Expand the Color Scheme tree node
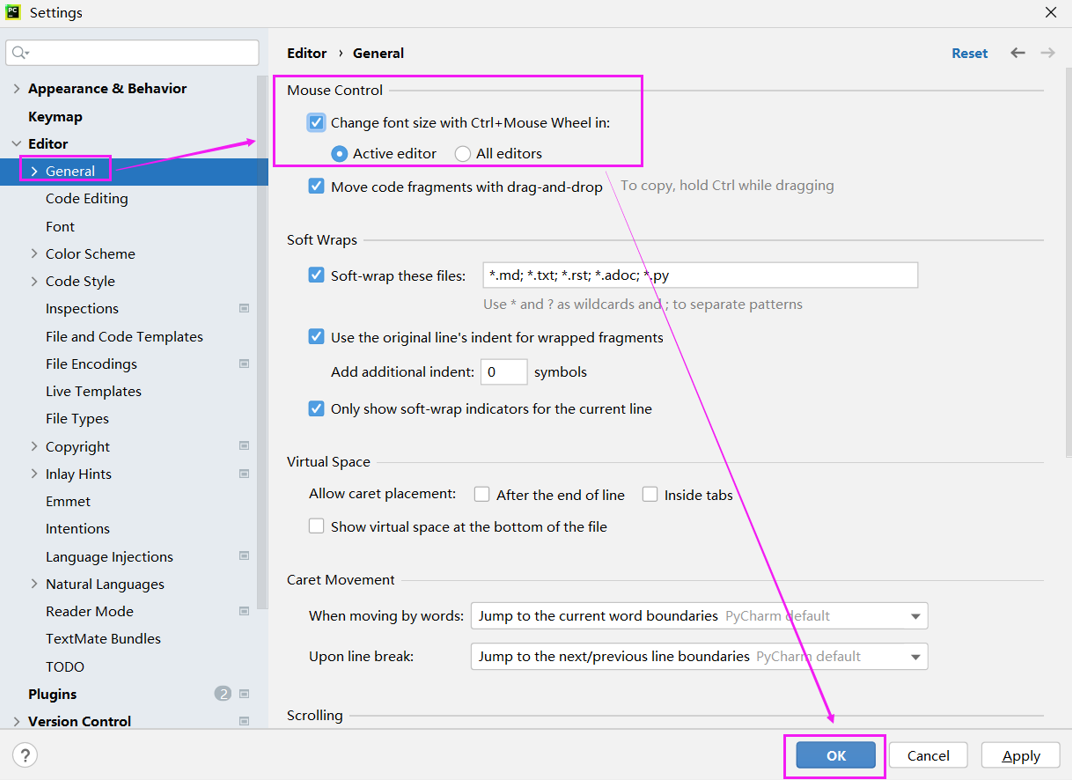 tap(35, 254)
